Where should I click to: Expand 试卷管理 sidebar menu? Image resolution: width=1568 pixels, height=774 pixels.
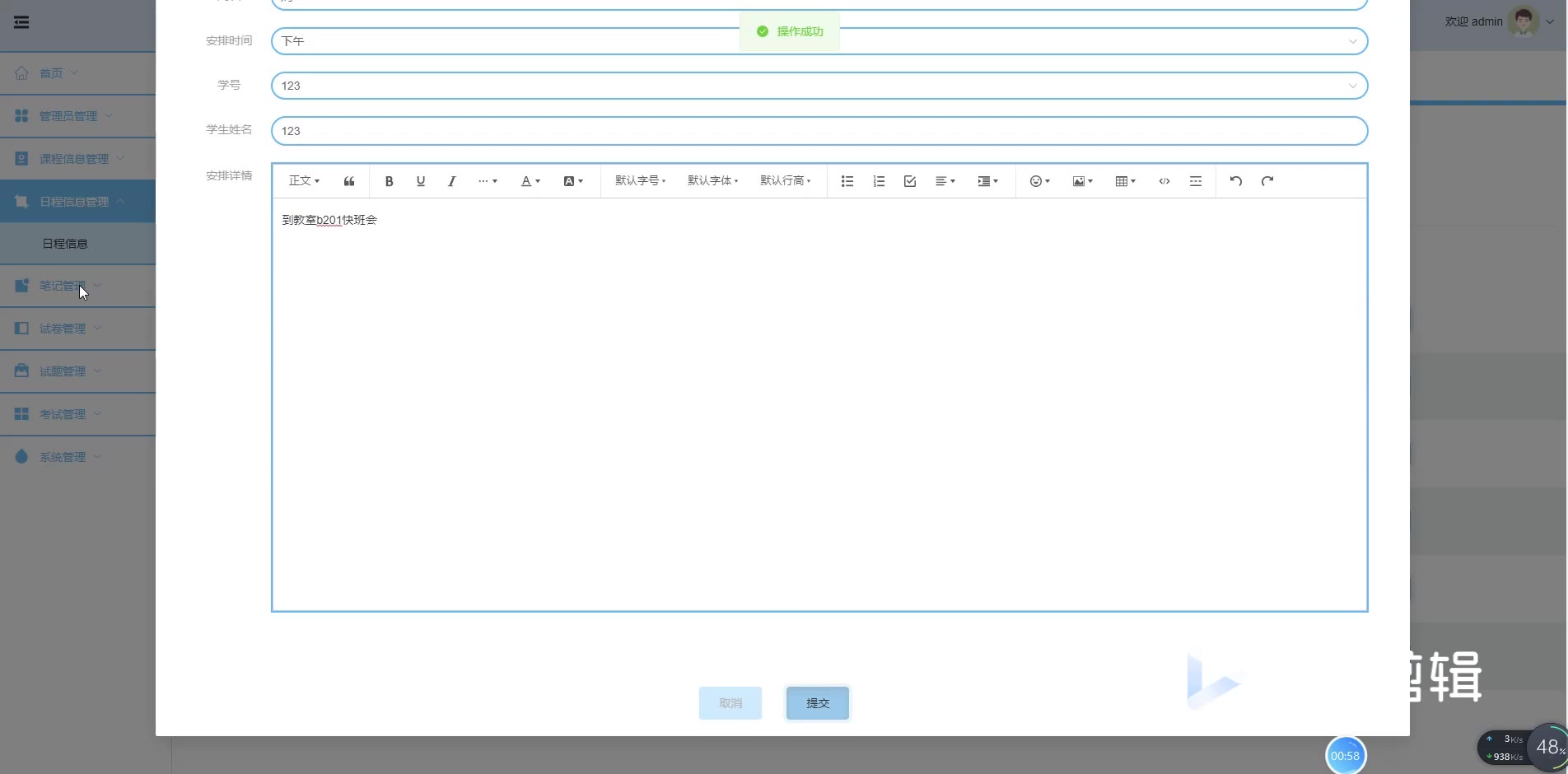coord(77,329)
